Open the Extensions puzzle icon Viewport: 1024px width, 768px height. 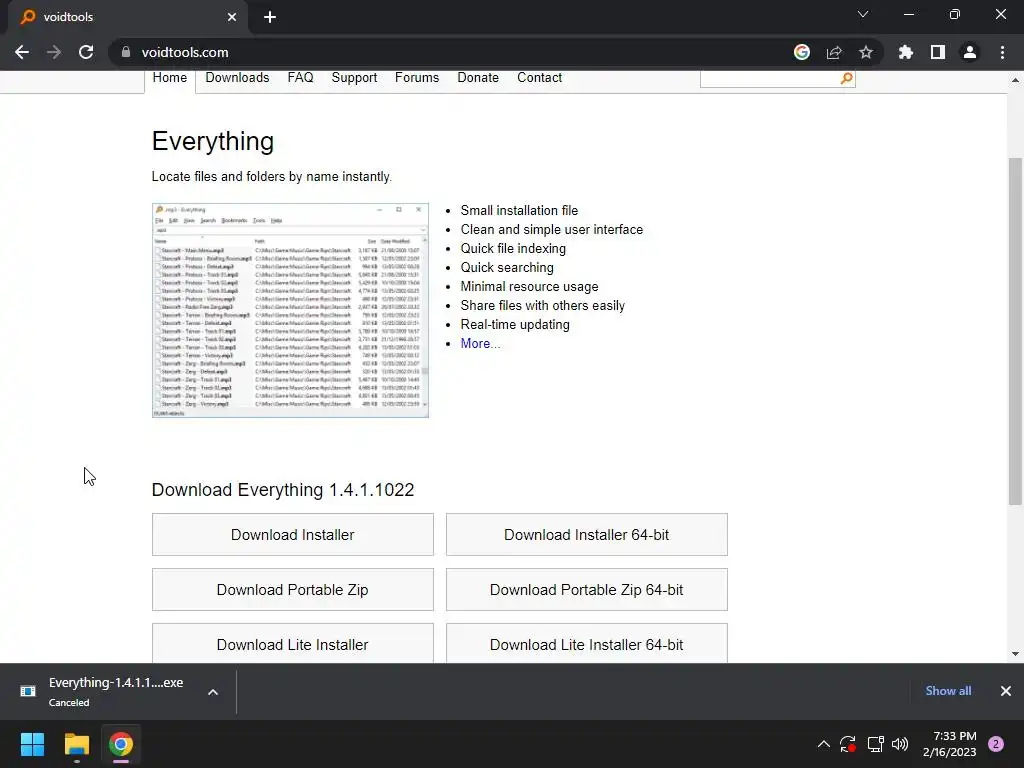tap(906, 52)
